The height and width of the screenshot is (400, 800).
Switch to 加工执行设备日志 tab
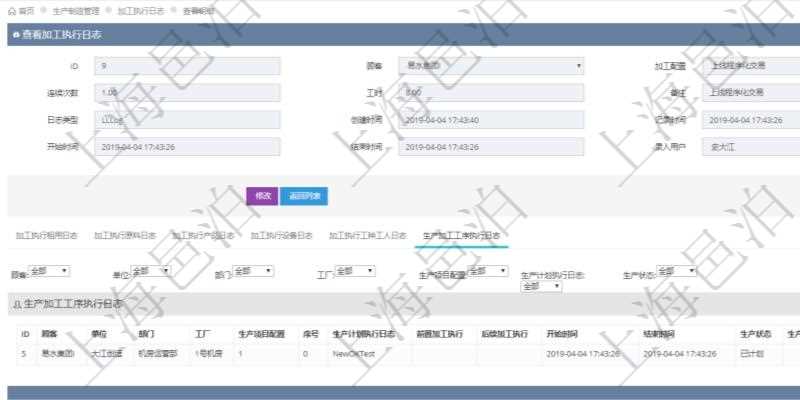282,236
